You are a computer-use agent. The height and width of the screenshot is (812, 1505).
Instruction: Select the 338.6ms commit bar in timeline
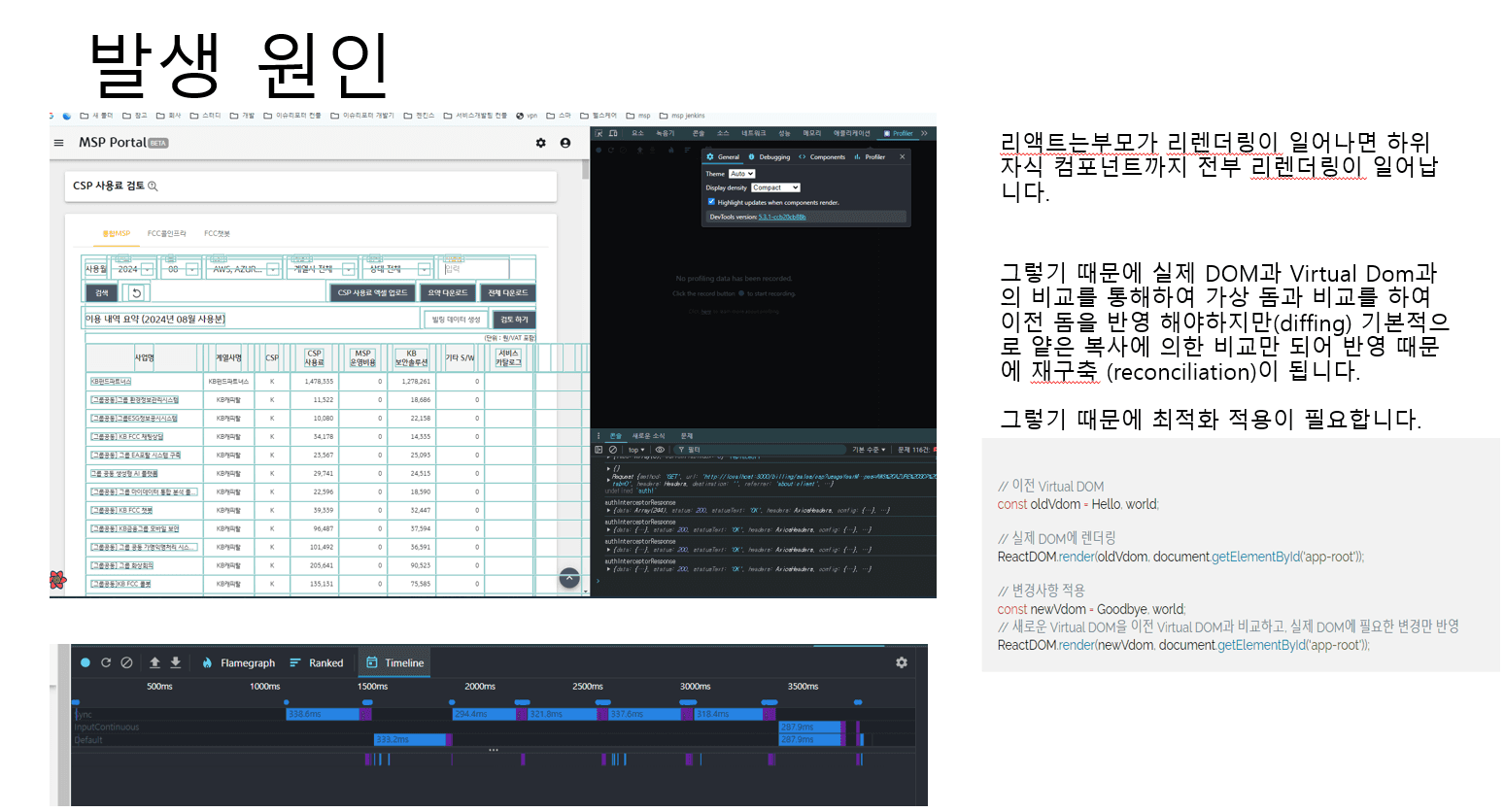324,714
